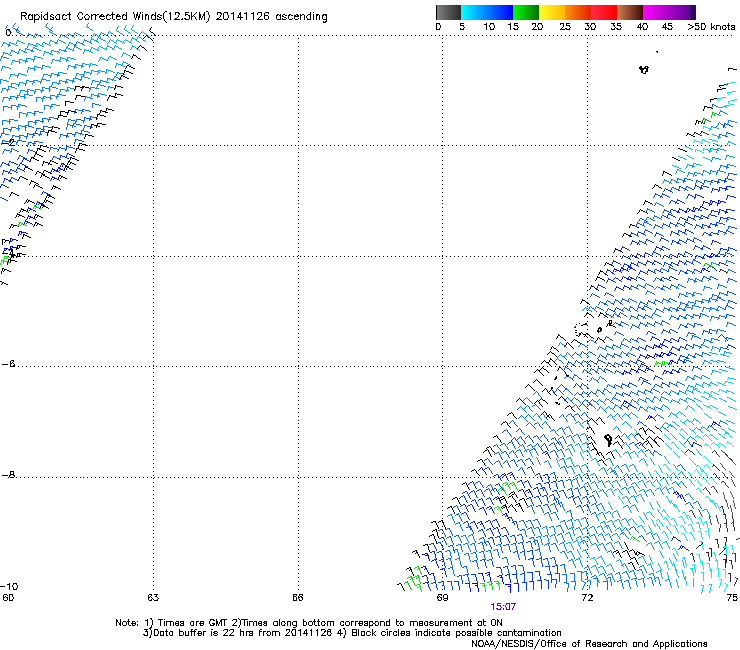Viewport: 740px width, 650px height.
Task: Click the latitude label '-2'
Action: tap(8, 142)
